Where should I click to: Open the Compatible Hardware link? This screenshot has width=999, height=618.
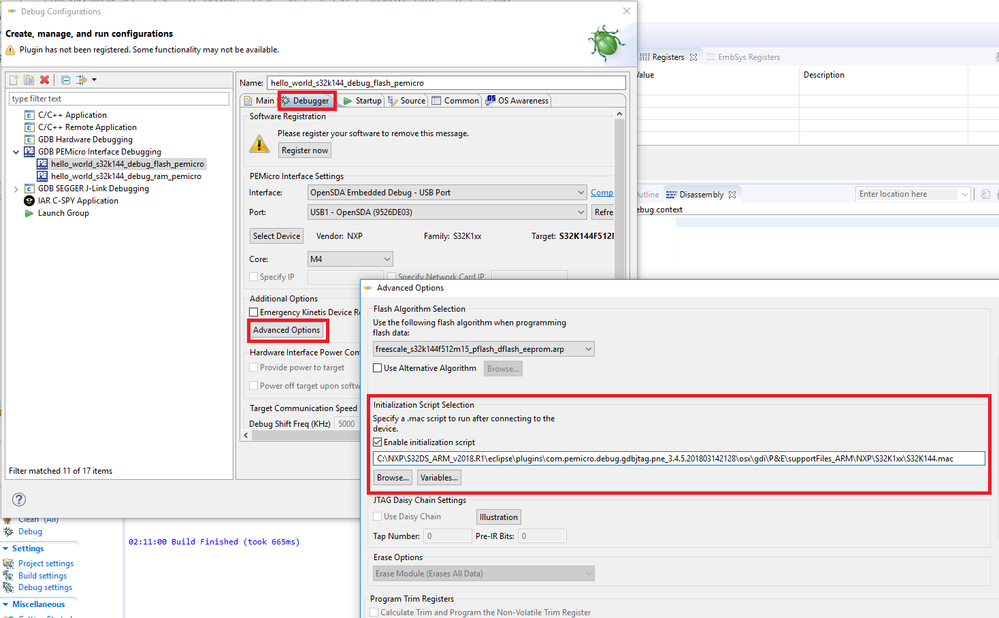[x=602, y=192]
